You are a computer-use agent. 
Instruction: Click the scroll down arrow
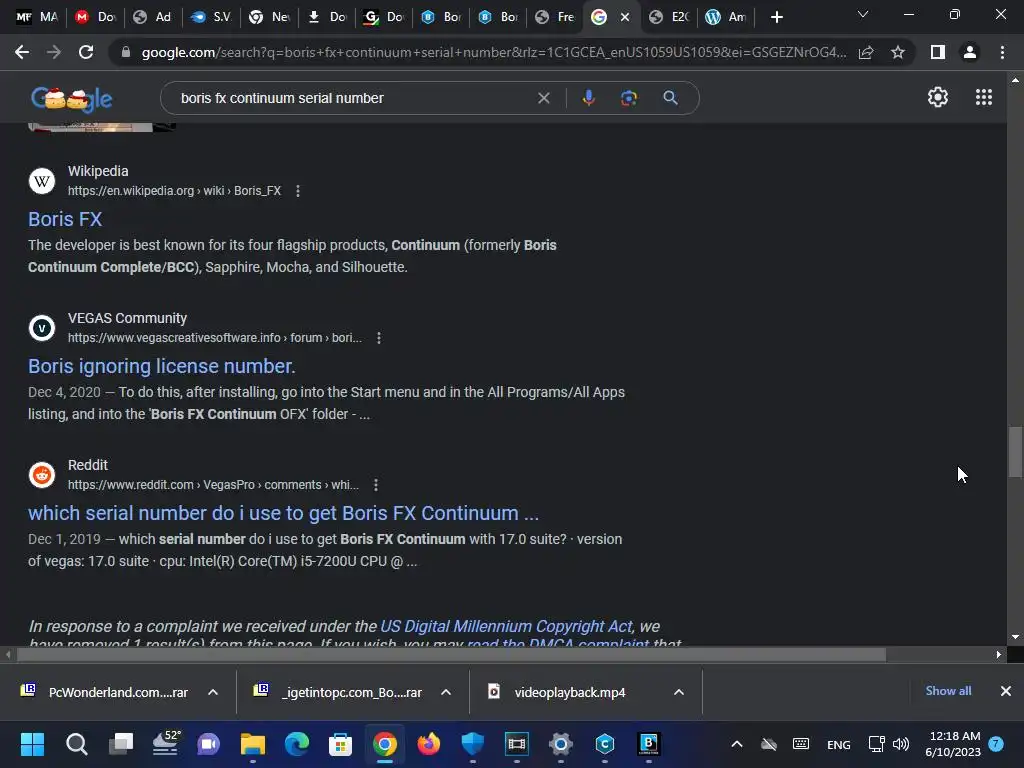1015,637
